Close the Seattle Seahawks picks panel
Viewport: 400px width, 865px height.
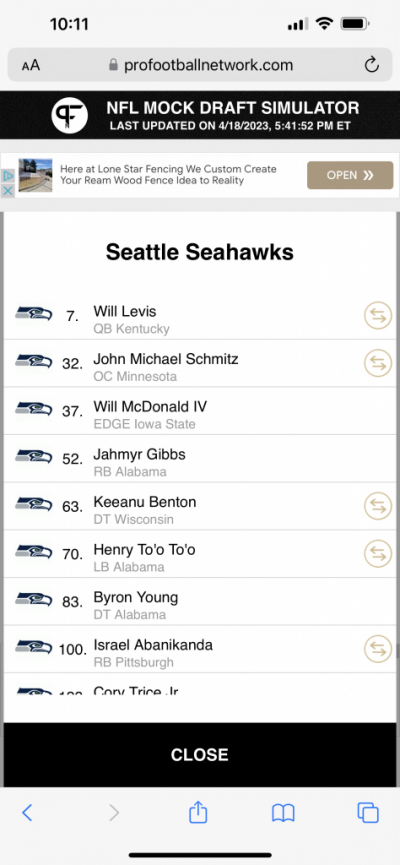click(x=200, y=755)
